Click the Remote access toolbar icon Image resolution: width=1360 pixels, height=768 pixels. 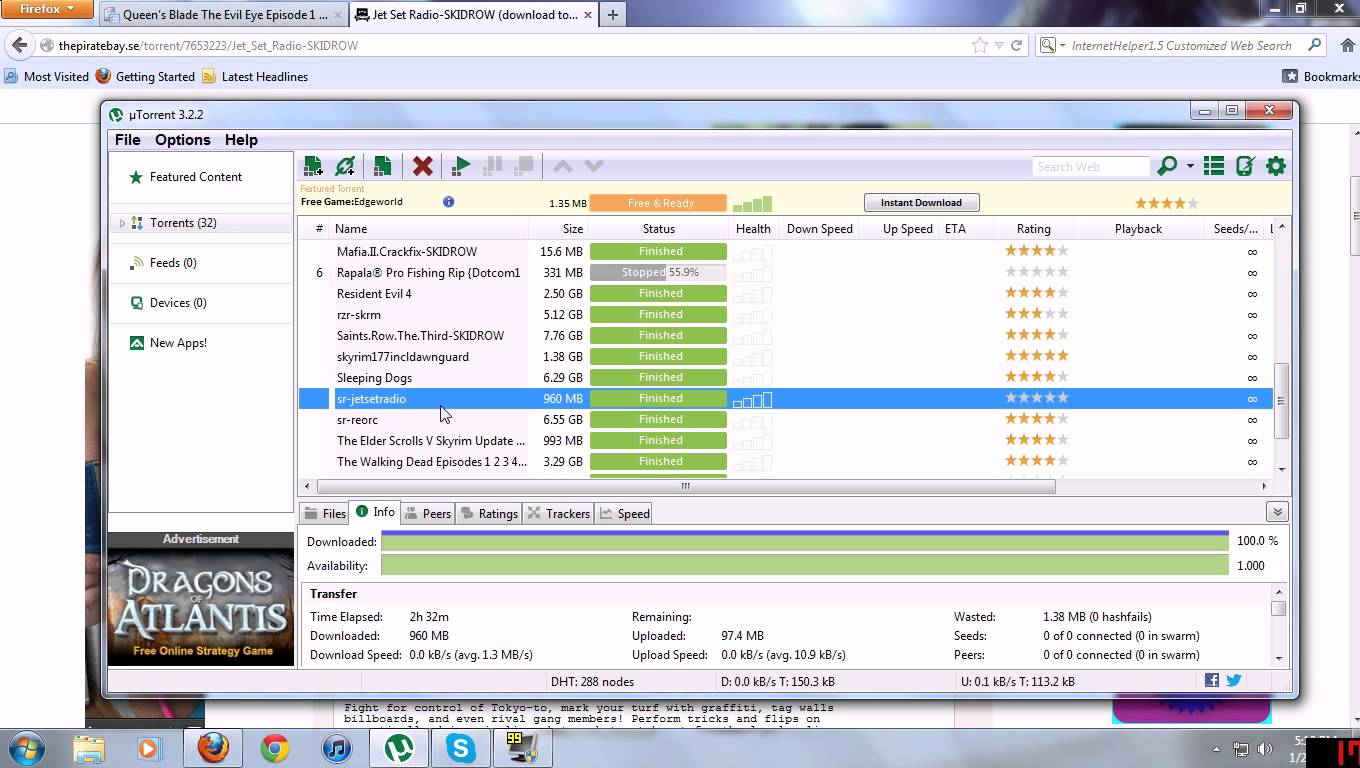[x=1245, y=166]
